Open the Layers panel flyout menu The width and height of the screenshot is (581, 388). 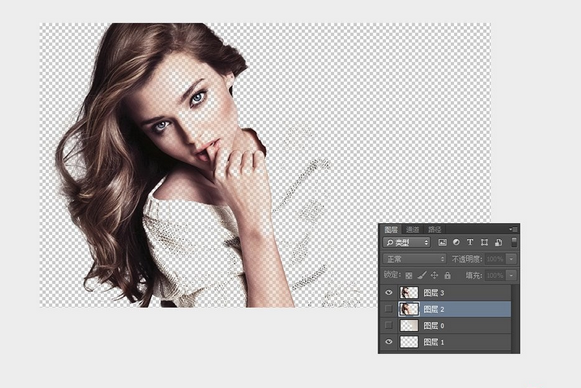(x=514, y=229)
